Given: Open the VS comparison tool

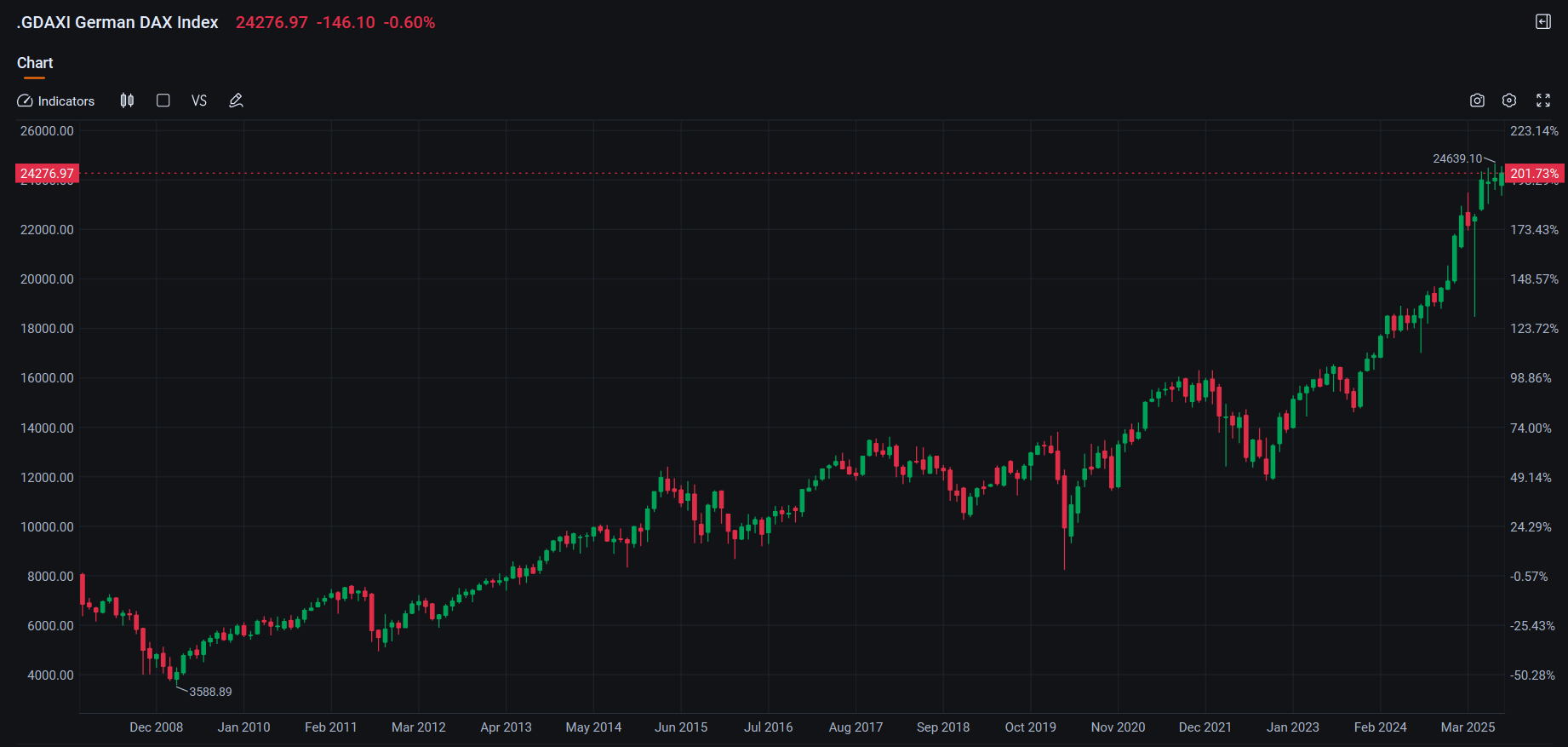Looking at the screenshot, I should click(199, 101).
